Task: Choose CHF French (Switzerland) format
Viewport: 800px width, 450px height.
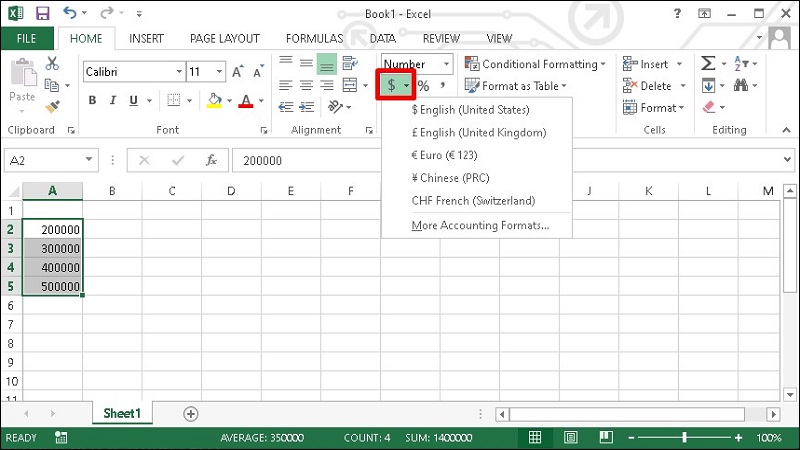Action: tap(477, 201)
